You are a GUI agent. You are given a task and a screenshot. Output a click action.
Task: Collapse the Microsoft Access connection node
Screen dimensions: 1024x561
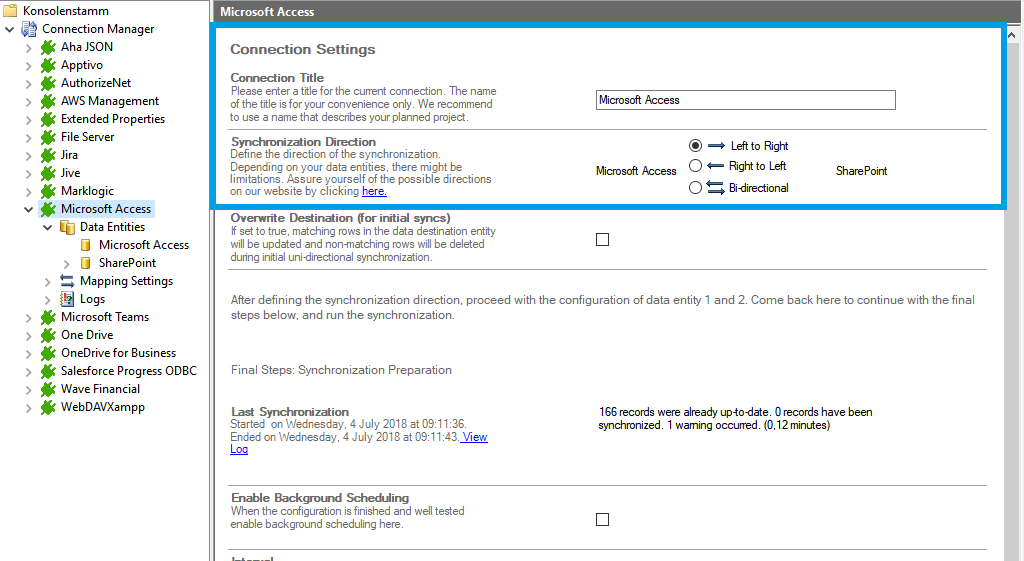point(28,210)
